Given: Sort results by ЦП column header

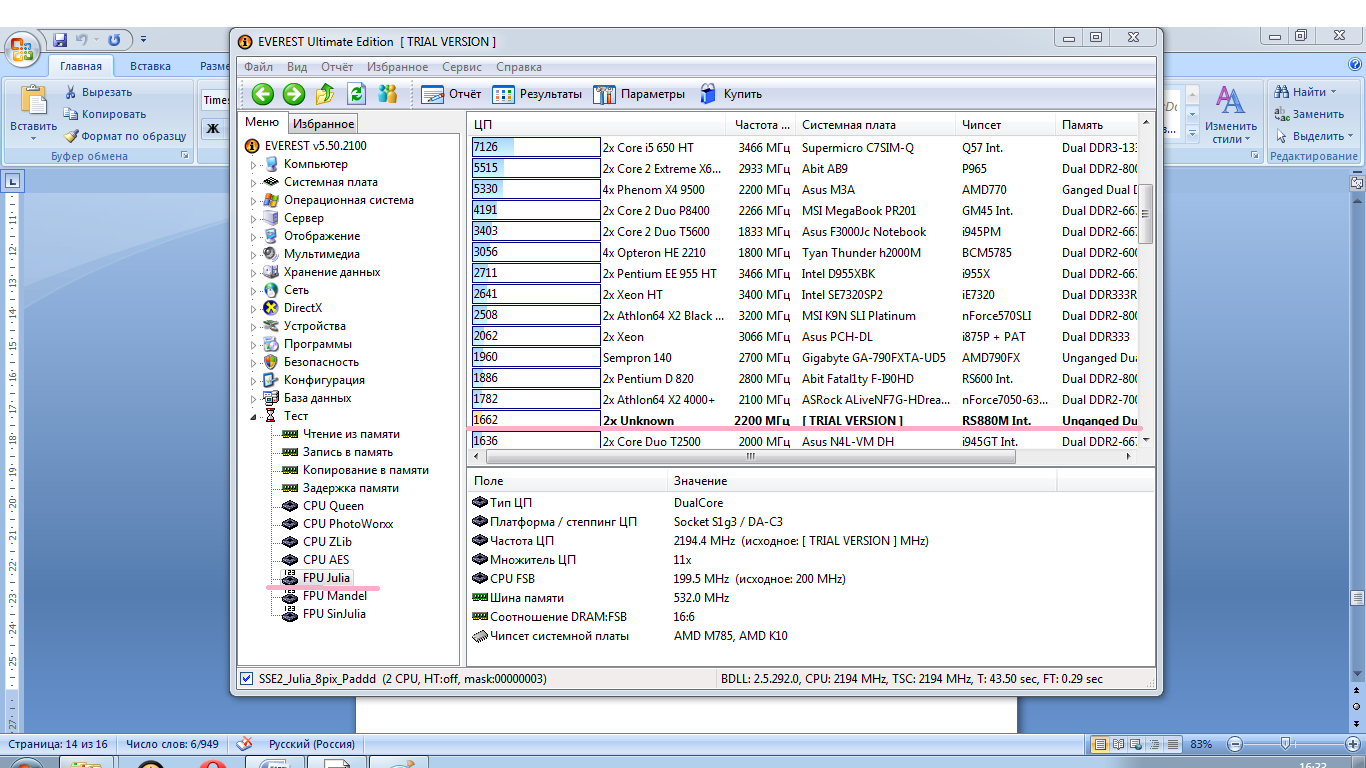Looking at the screenshot, I should pos(597,125).
